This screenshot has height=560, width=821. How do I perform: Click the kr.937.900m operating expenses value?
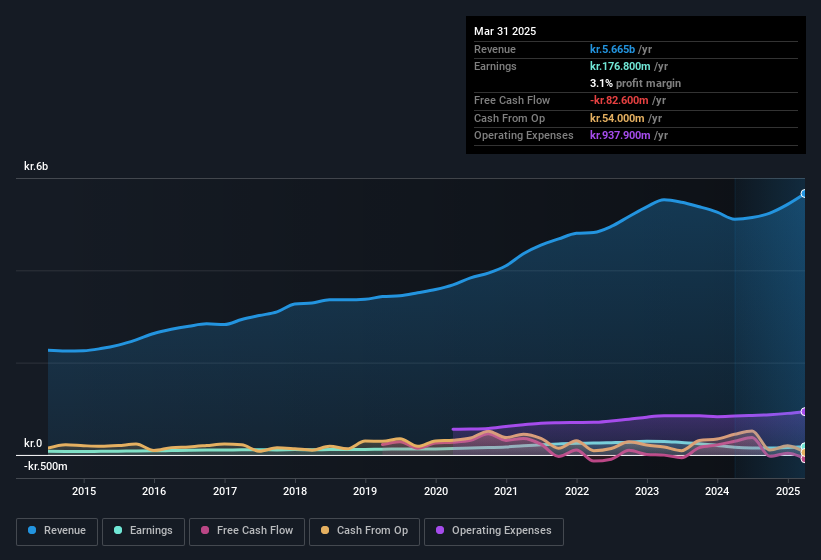[x=620, y=136]
